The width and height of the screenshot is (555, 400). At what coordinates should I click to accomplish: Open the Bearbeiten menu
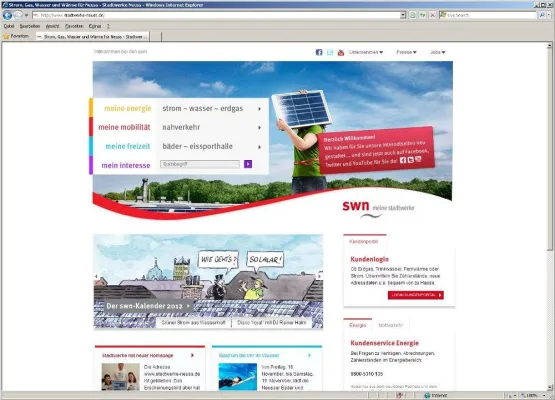pos(30,26)
